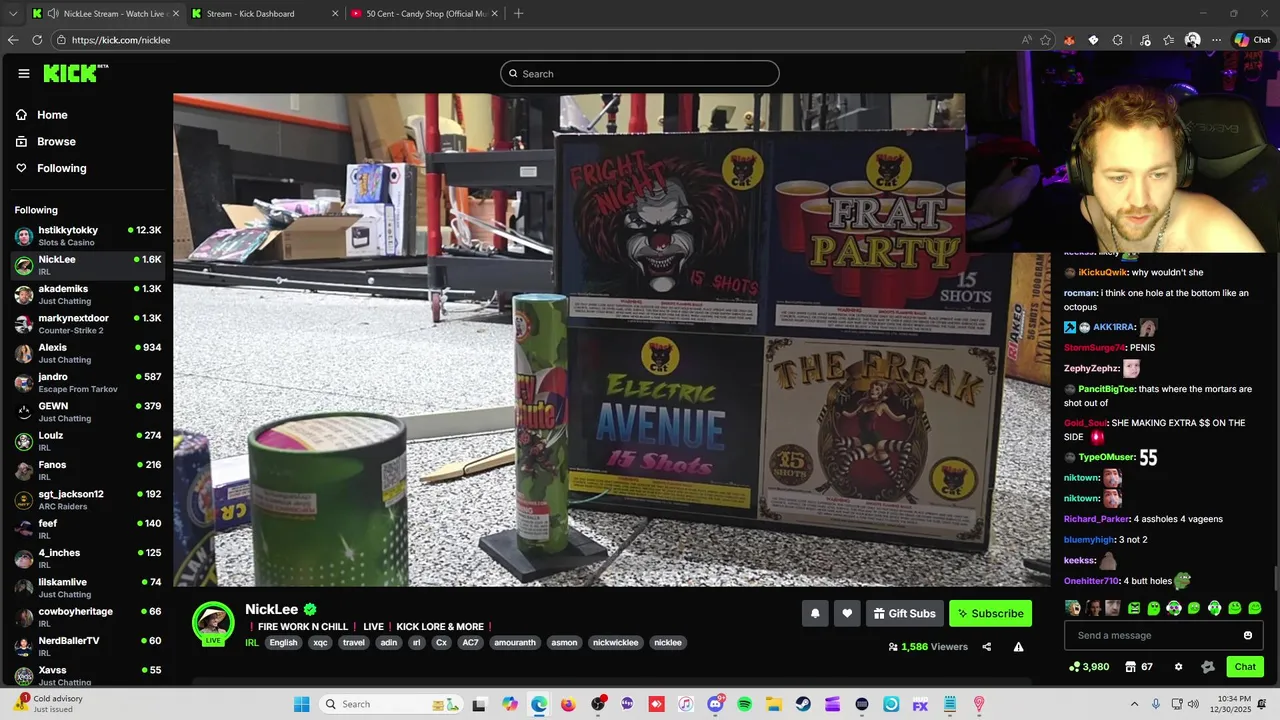
Task: Insert the first quick emote below chat
Action: [x=1073, y=608]
